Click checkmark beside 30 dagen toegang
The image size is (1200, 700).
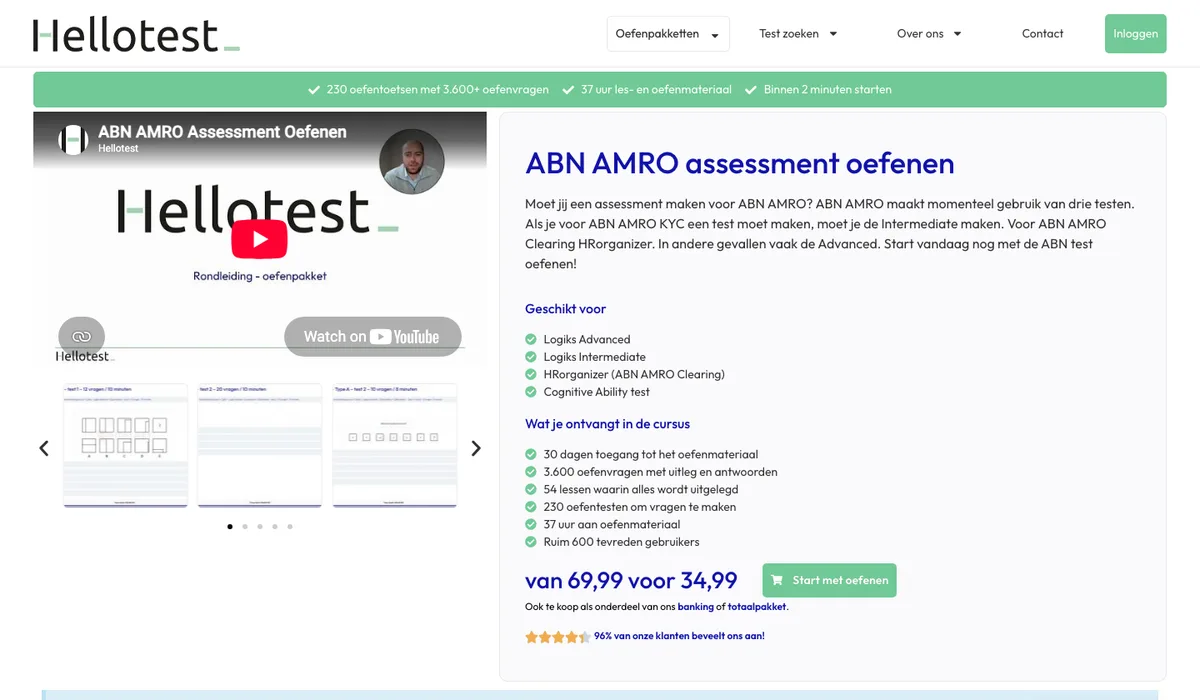531,454
